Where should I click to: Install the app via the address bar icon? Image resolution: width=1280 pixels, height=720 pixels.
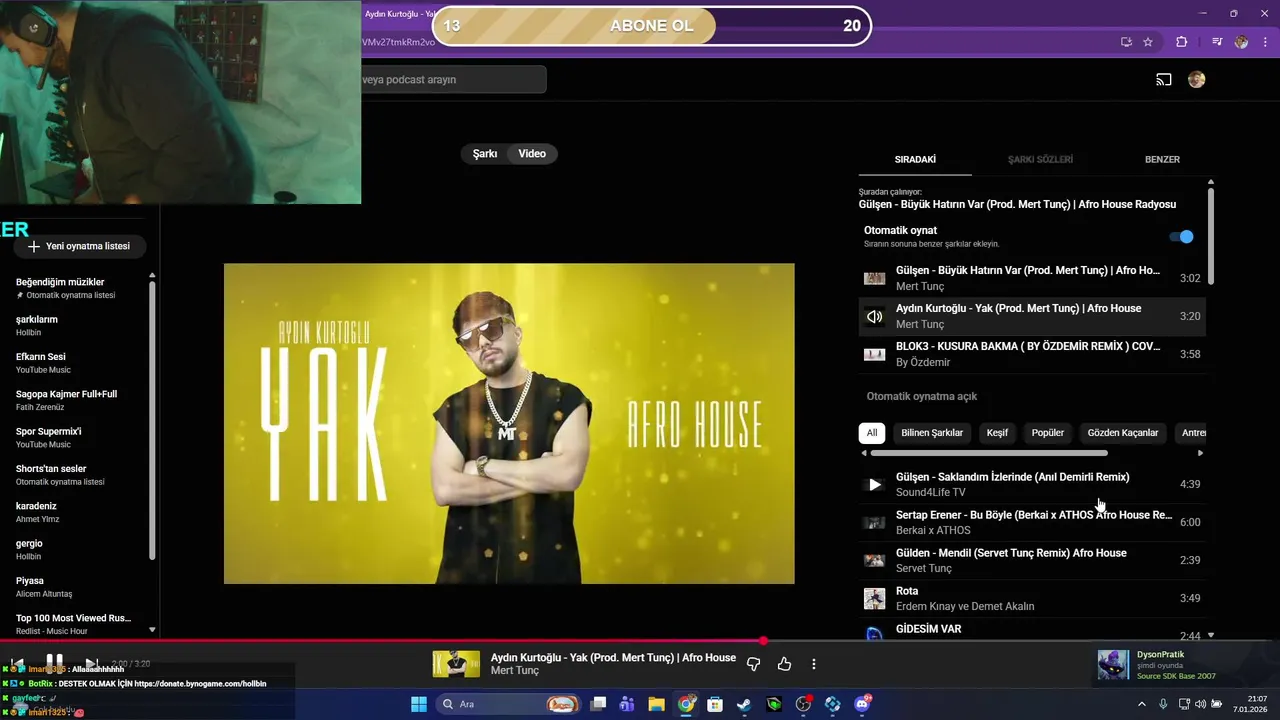pos(1126,42)
